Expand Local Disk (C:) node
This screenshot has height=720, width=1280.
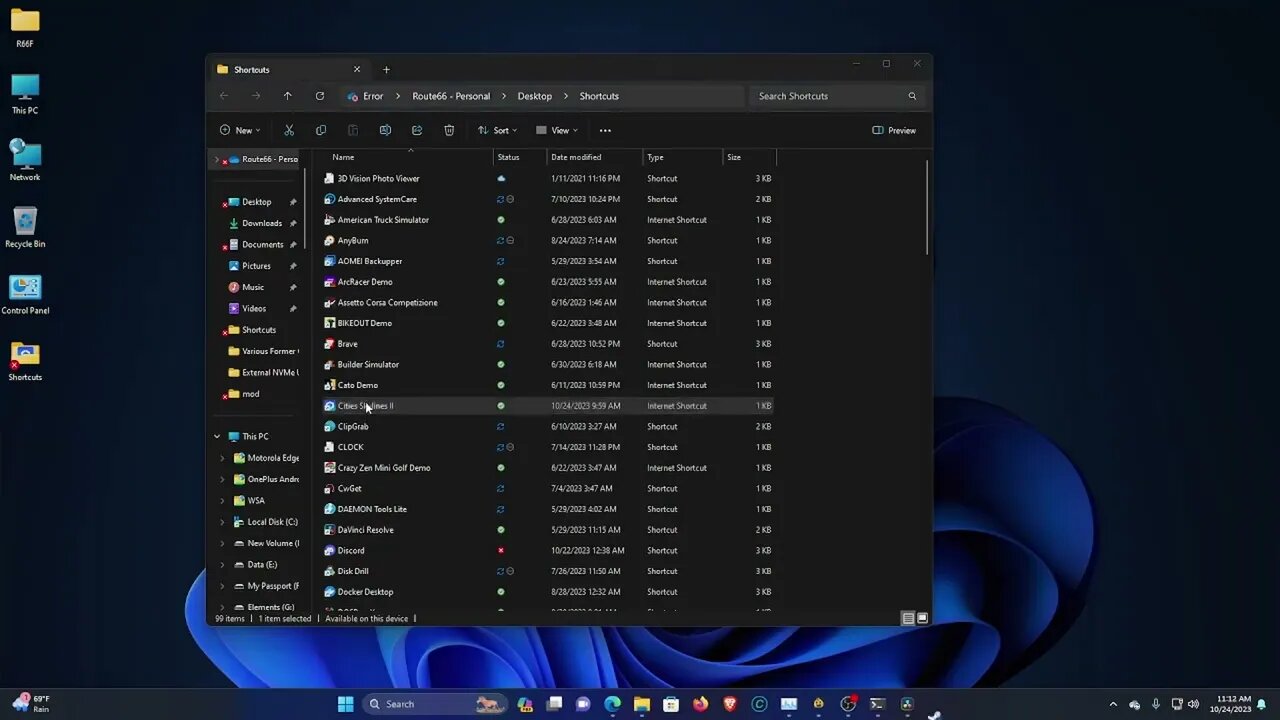point(222,522)
